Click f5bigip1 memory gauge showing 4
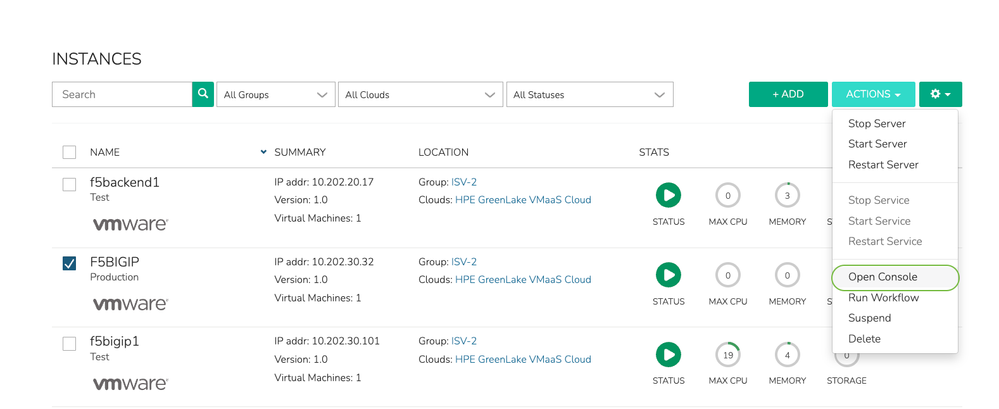999x409 pixels. (787, 354)
